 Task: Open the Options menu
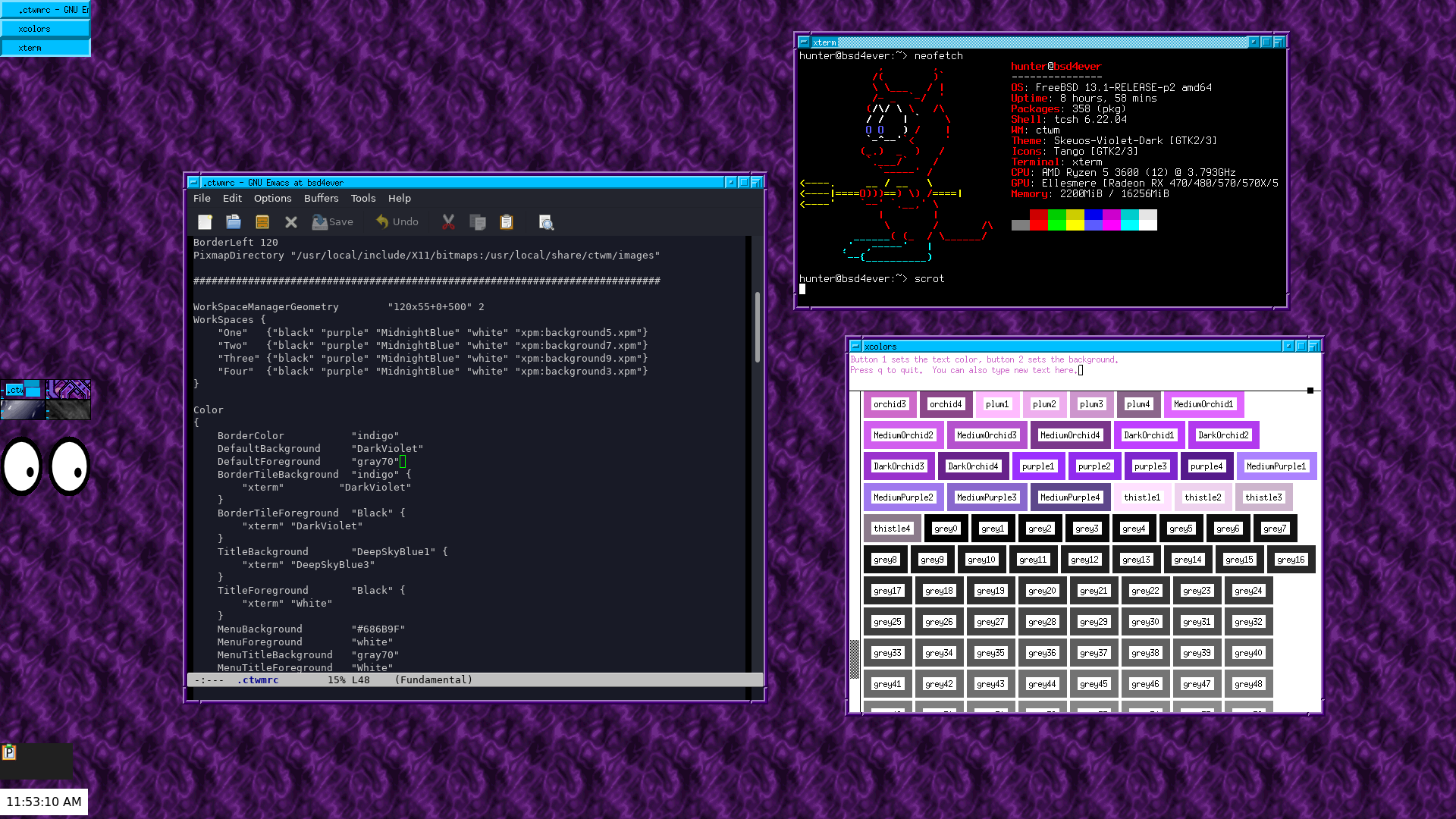(272, 198)
